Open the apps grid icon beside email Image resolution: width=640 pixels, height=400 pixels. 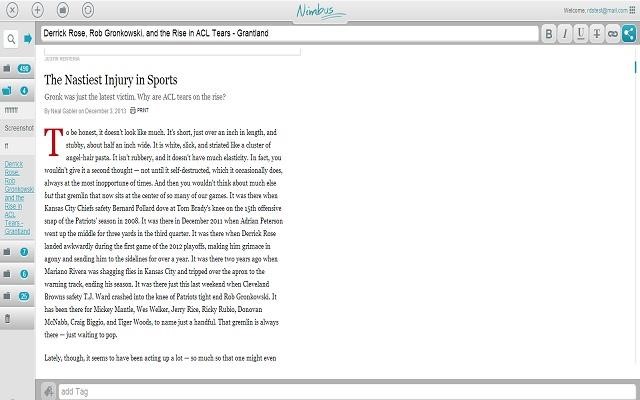[633, 10]
